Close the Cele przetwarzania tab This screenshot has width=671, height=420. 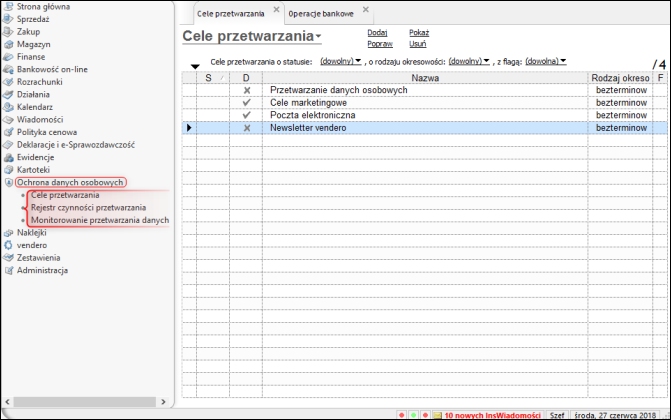276,9
